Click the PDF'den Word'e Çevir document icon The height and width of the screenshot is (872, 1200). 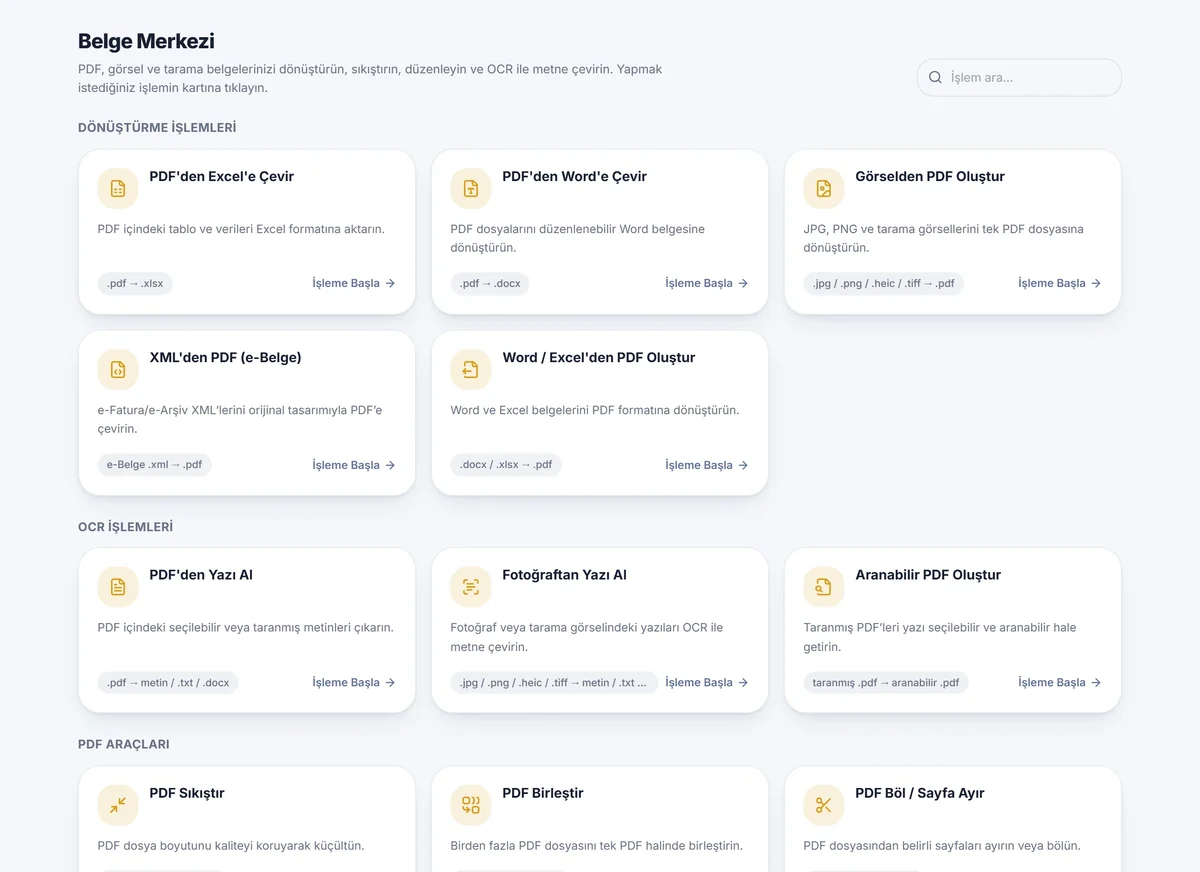(471, 188)
